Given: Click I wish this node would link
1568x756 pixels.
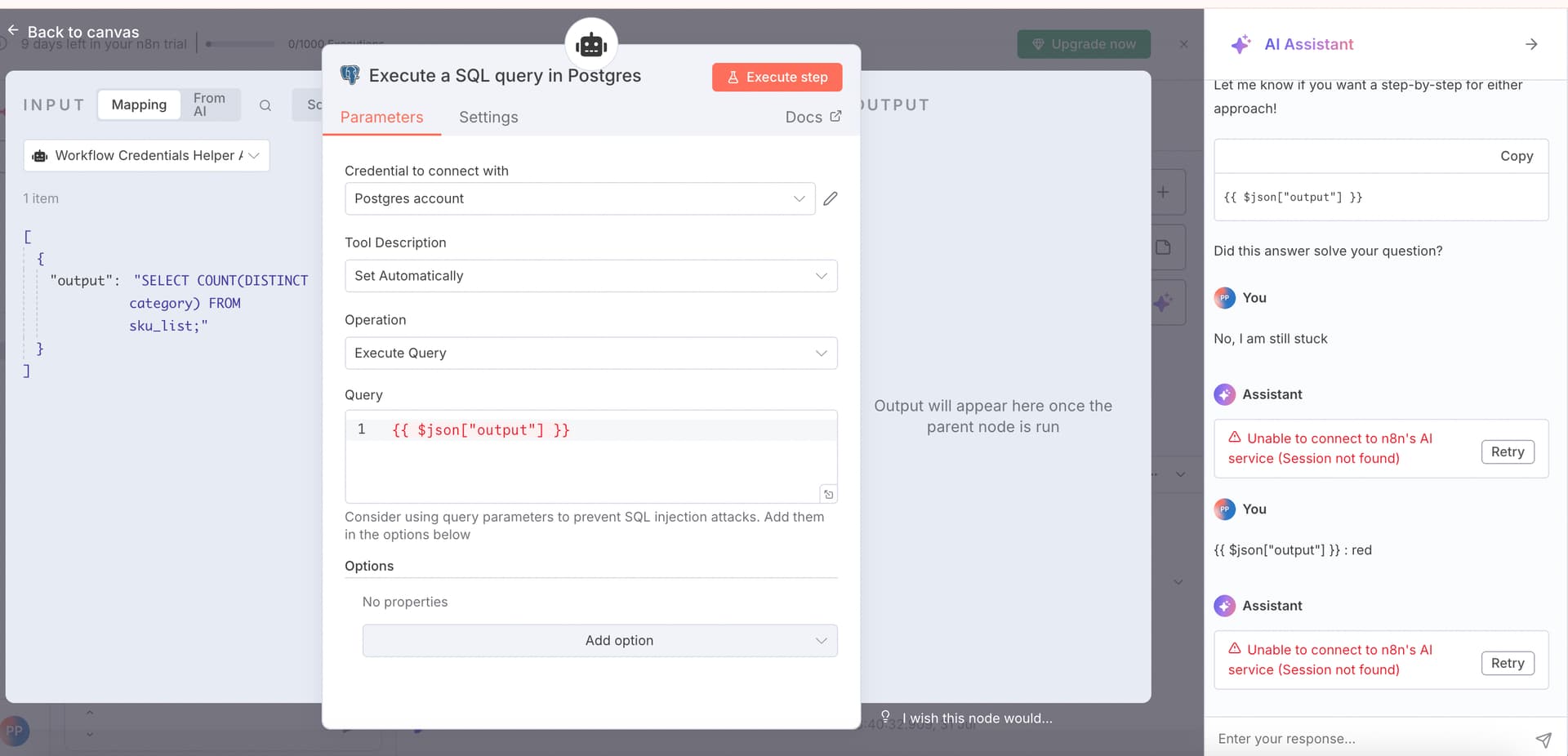Looking at the screenshot, I should click(x=977, y=718).
